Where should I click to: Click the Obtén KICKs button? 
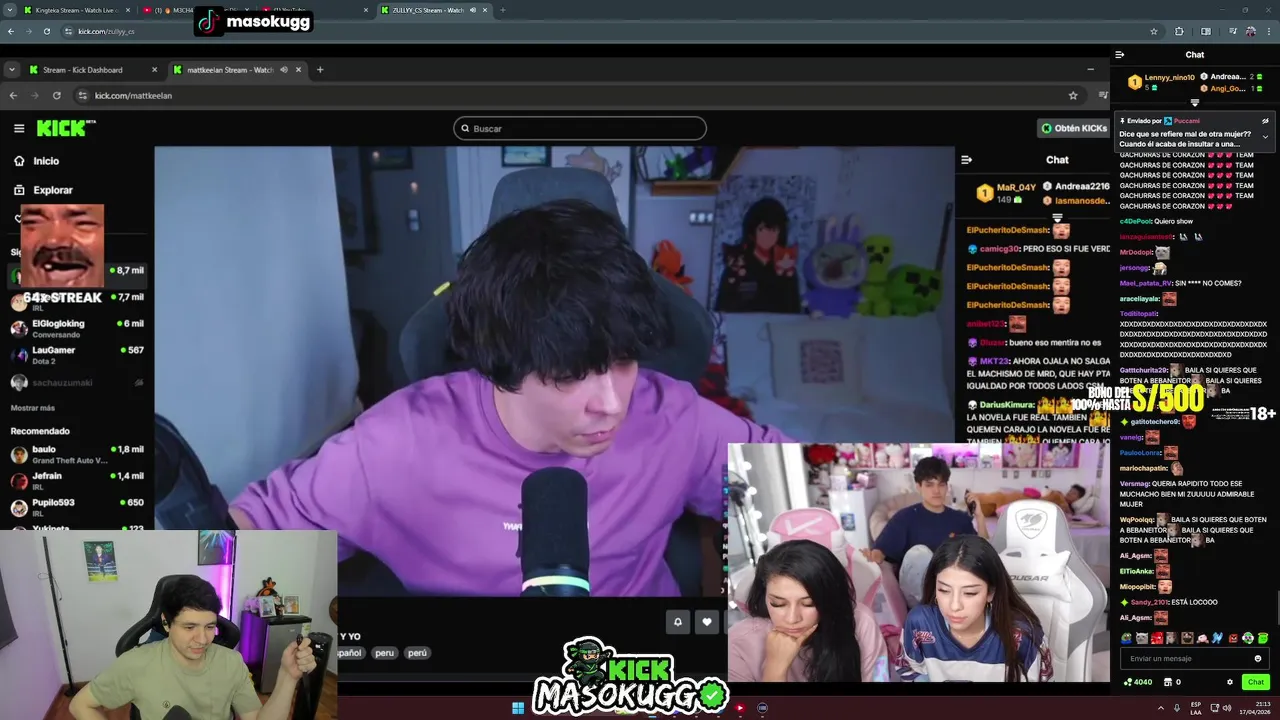(x=1074, y=128)
